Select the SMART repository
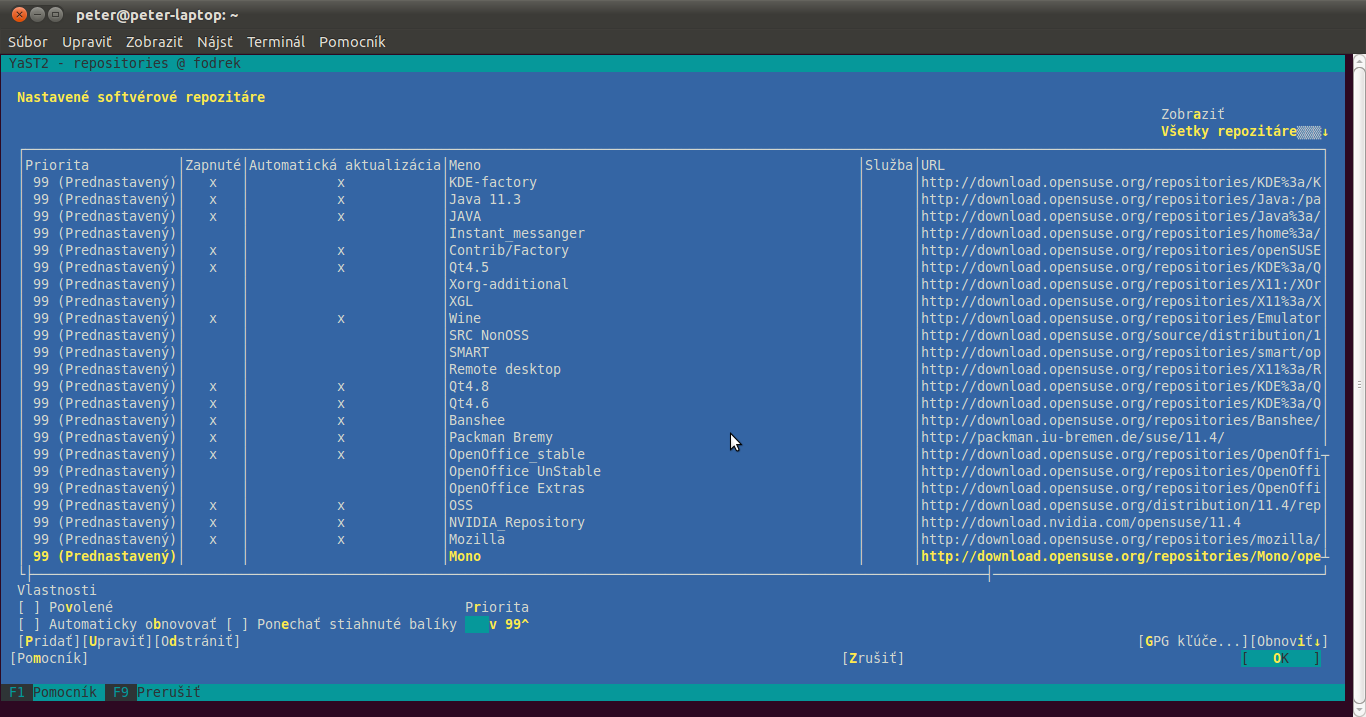This screenshot has width=1366, height=717. point(469,352)
